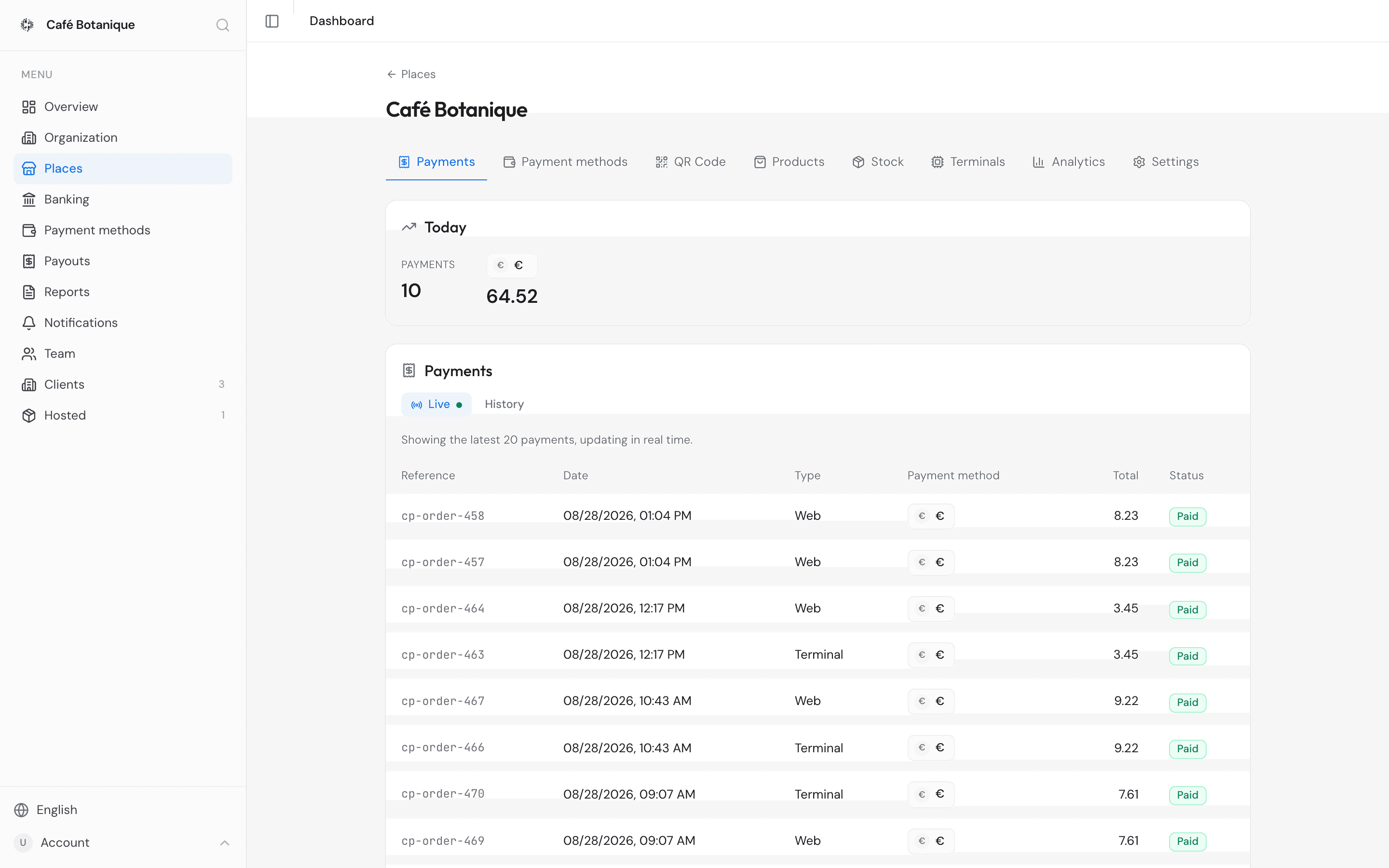Click the globe icon next to English
Screen dimensions: 1389x868
click(21, 810)
